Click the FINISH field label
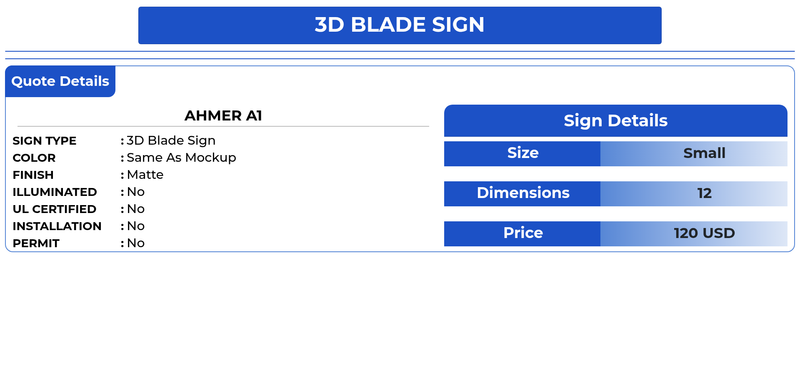 coord(33,175)
